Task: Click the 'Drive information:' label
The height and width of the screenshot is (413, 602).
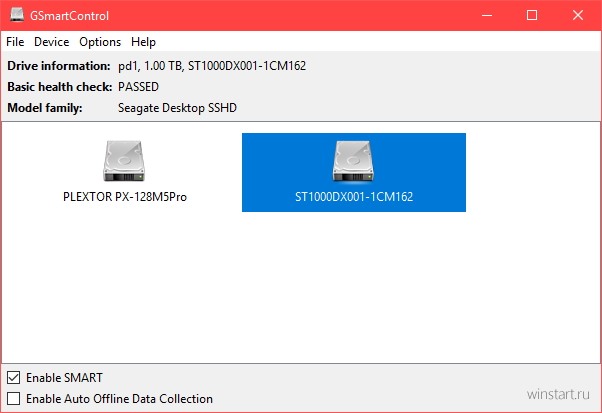Action: click(59, 66)
